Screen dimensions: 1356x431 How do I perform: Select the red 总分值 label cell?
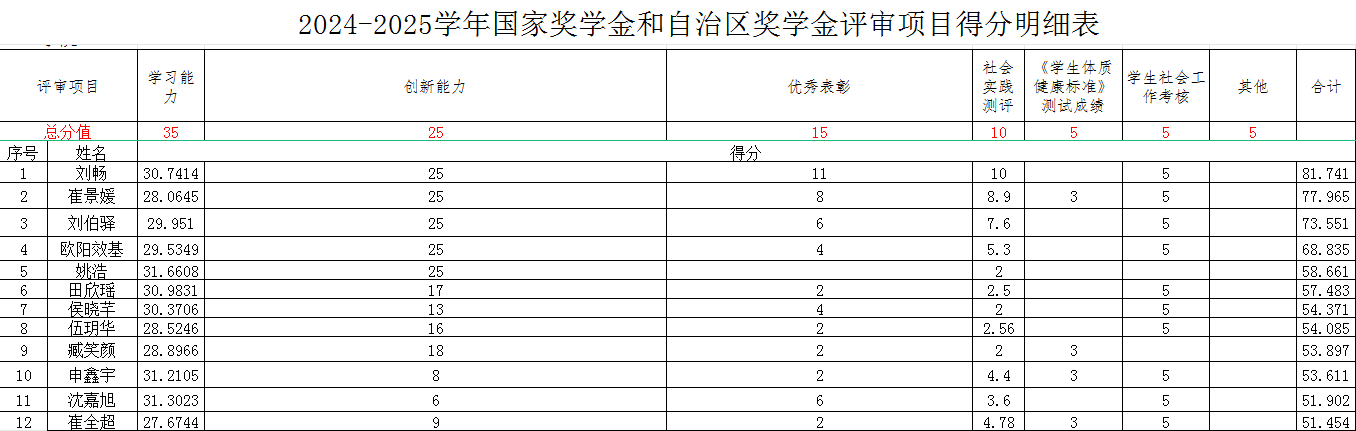(x=68, y=132)
